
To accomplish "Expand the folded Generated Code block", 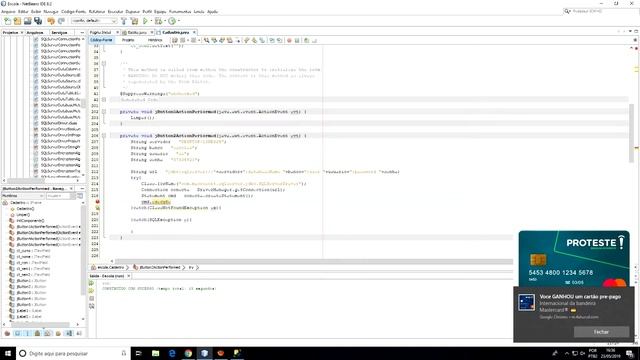I will [104, 100].
